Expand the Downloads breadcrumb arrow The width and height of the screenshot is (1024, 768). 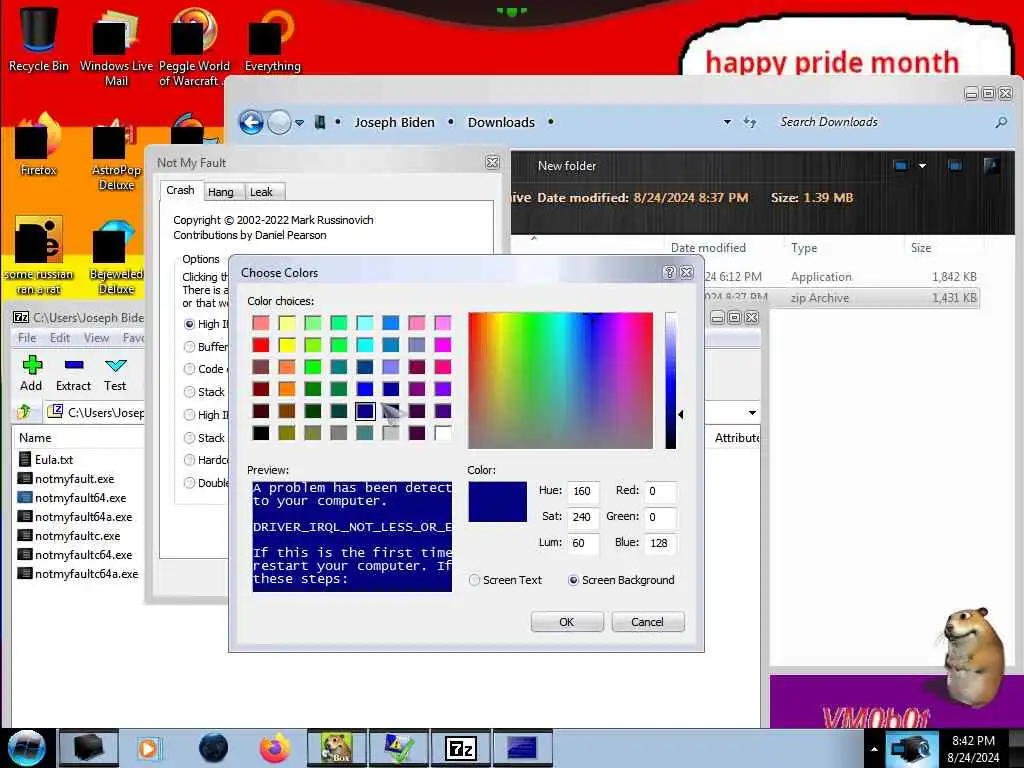coord(551,122)
